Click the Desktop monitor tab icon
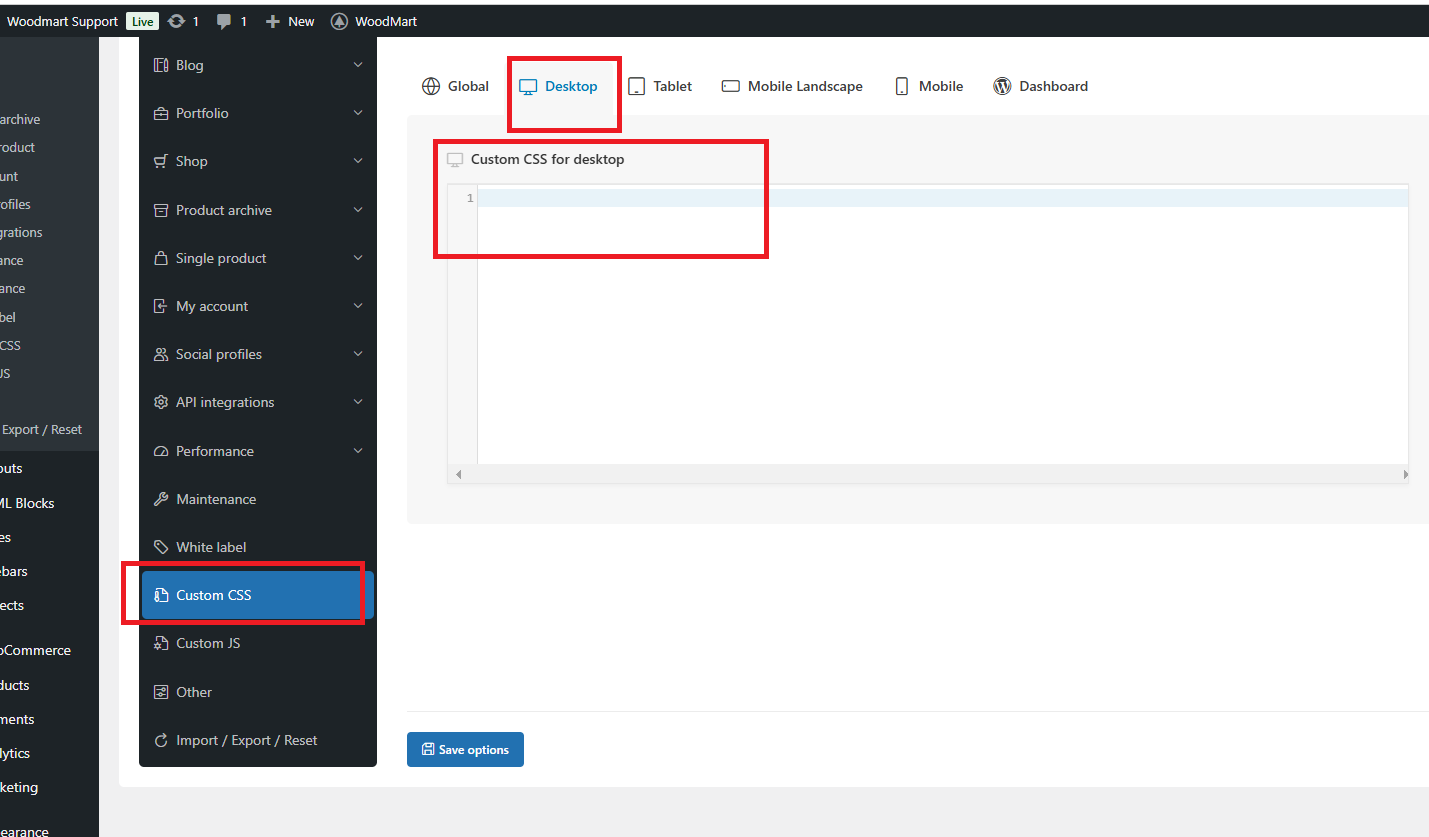The height and width of the screenshot is (837, 1429). coord(528,87)
